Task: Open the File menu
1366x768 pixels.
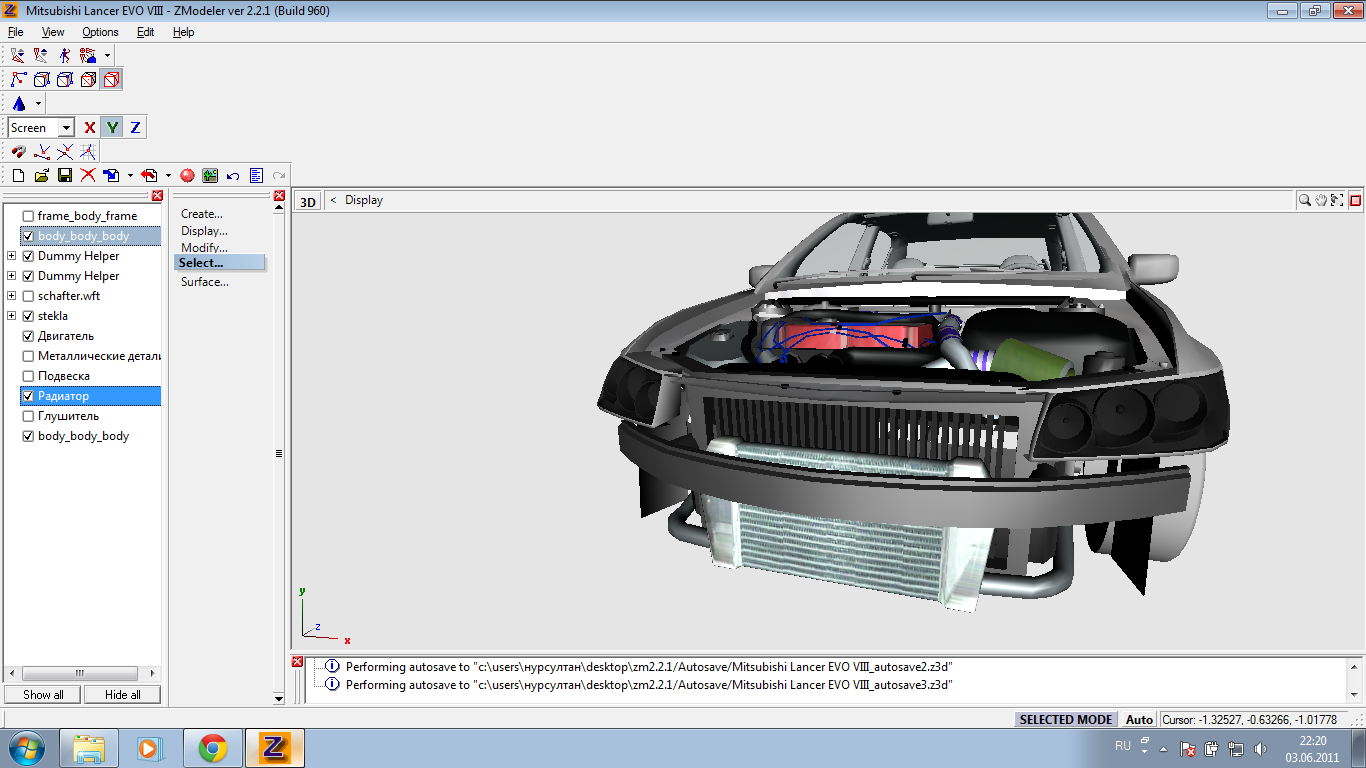Action: pyautogui.click(x=15, y=32)
